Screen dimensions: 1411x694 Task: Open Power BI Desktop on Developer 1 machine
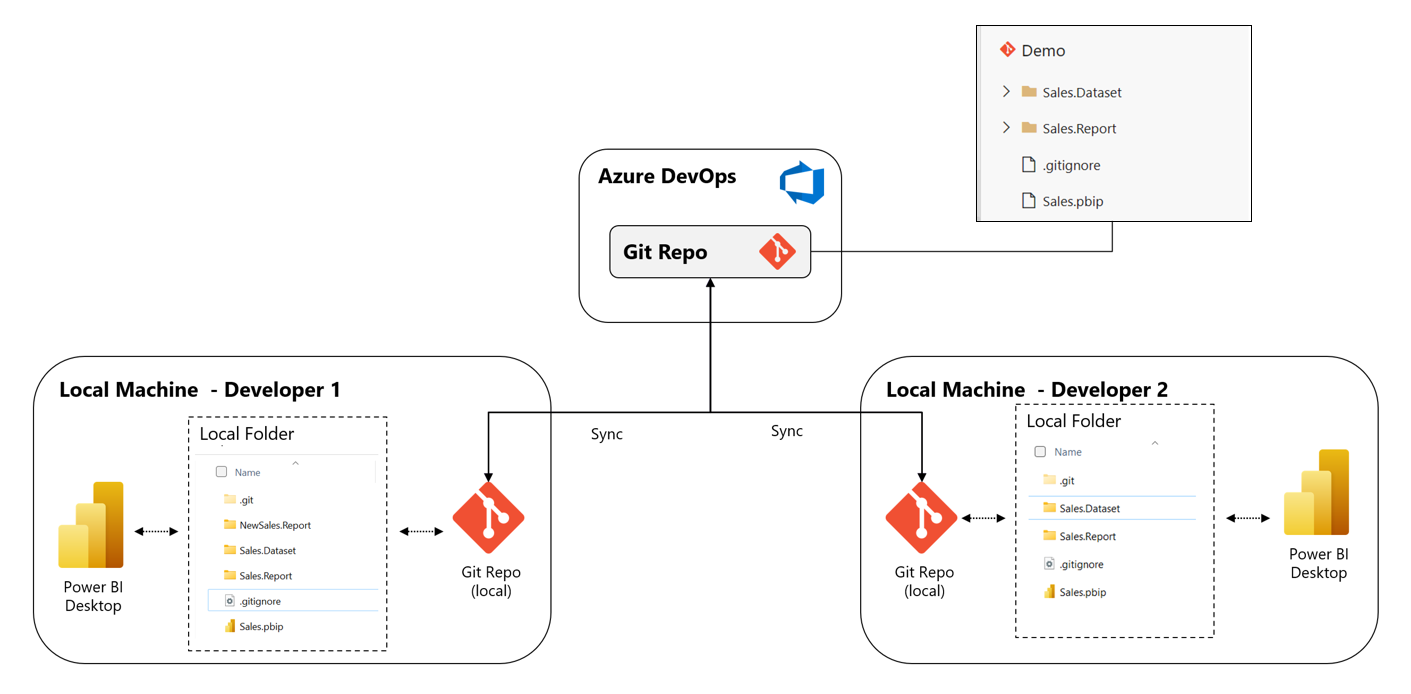point(90,522)
